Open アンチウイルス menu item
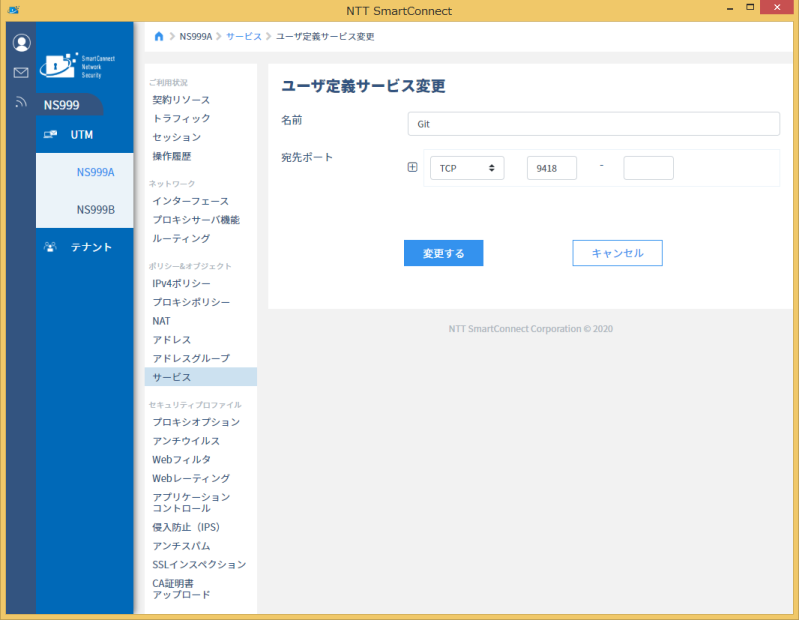This screenshot has height=620, width=799. pos(186,441)
